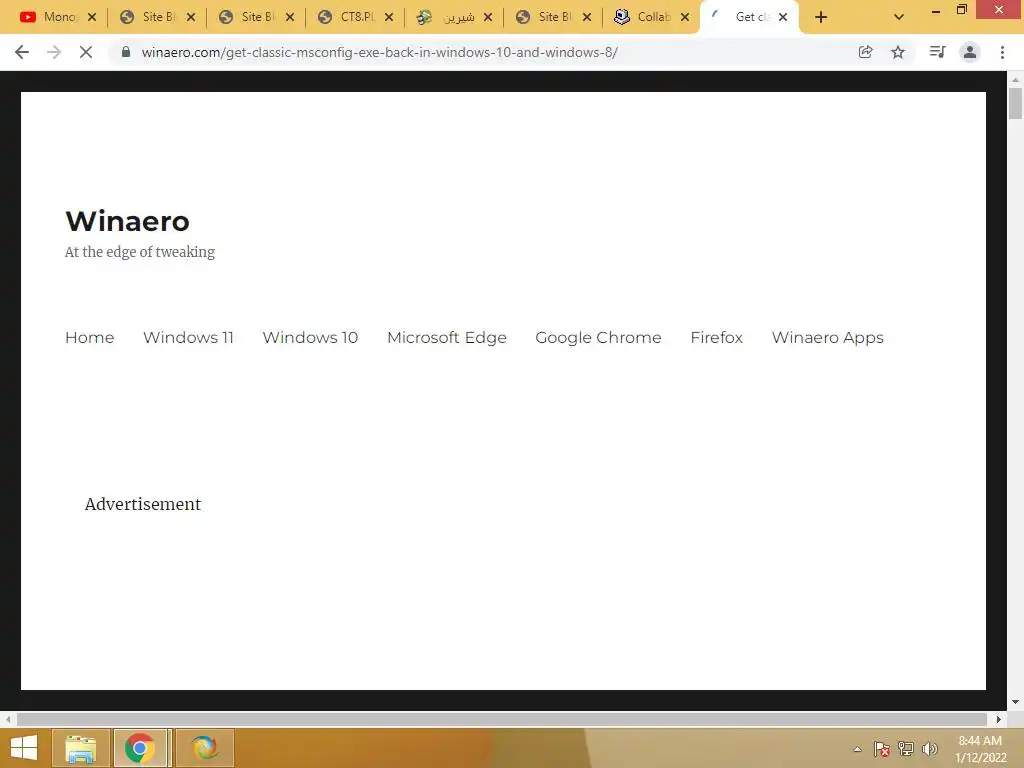Viewport: 1024px width, 768px height.
Task: Open the volume speaker icon
Action: [x=929, y=749]
